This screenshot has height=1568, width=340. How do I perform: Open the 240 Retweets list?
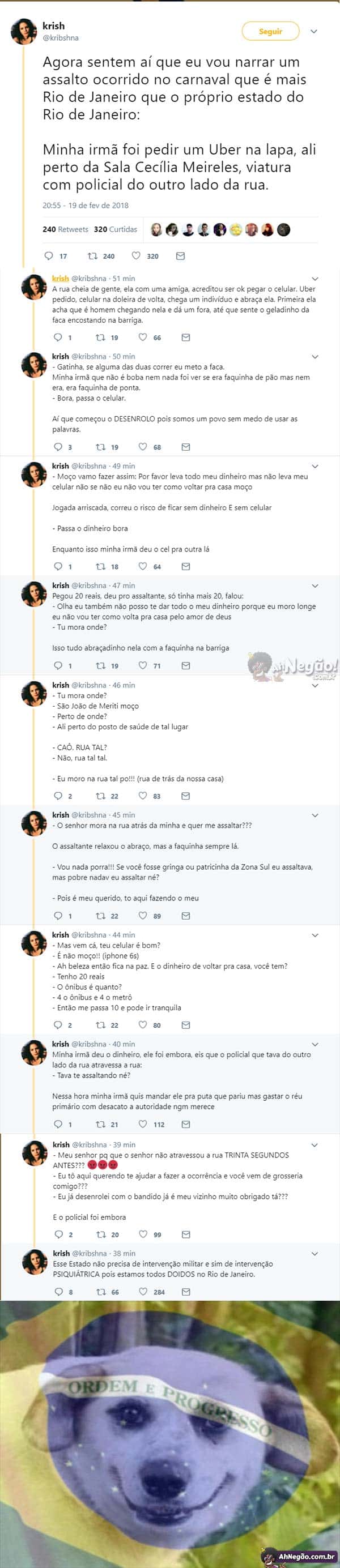pos(65,229)
